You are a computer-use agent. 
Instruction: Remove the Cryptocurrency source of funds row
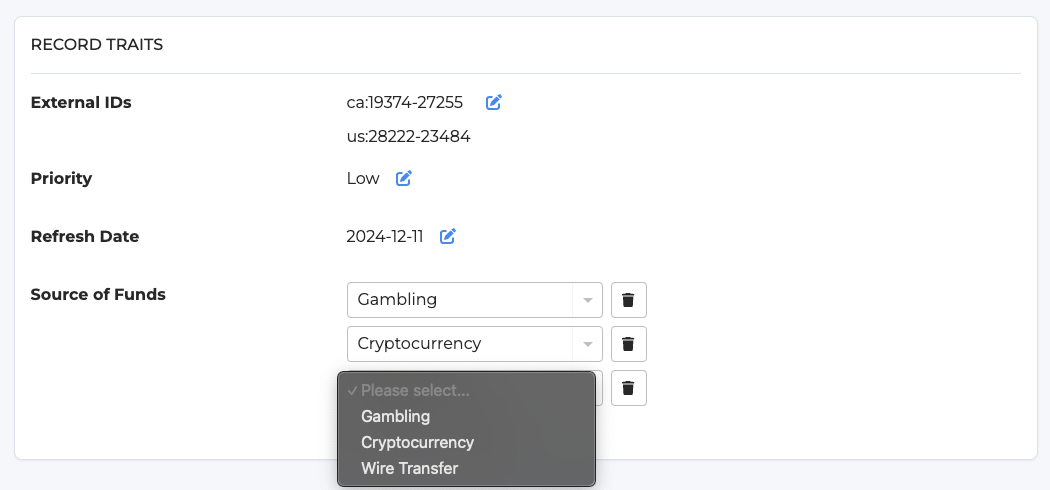point(628,344)
